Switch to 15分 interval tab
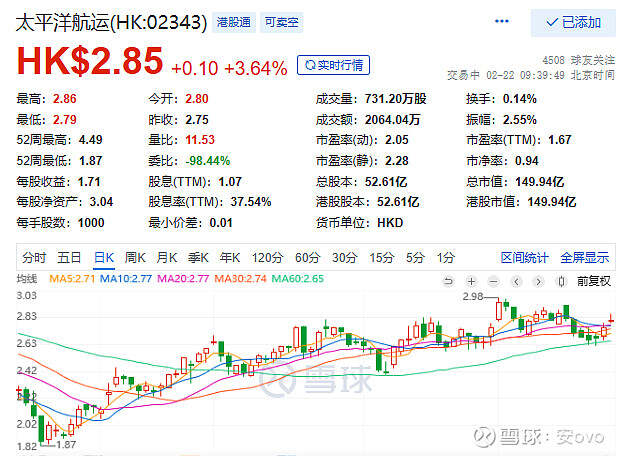The width and height of the screenshot is (623, 456). pyautogui.click(x=381, y=258)
